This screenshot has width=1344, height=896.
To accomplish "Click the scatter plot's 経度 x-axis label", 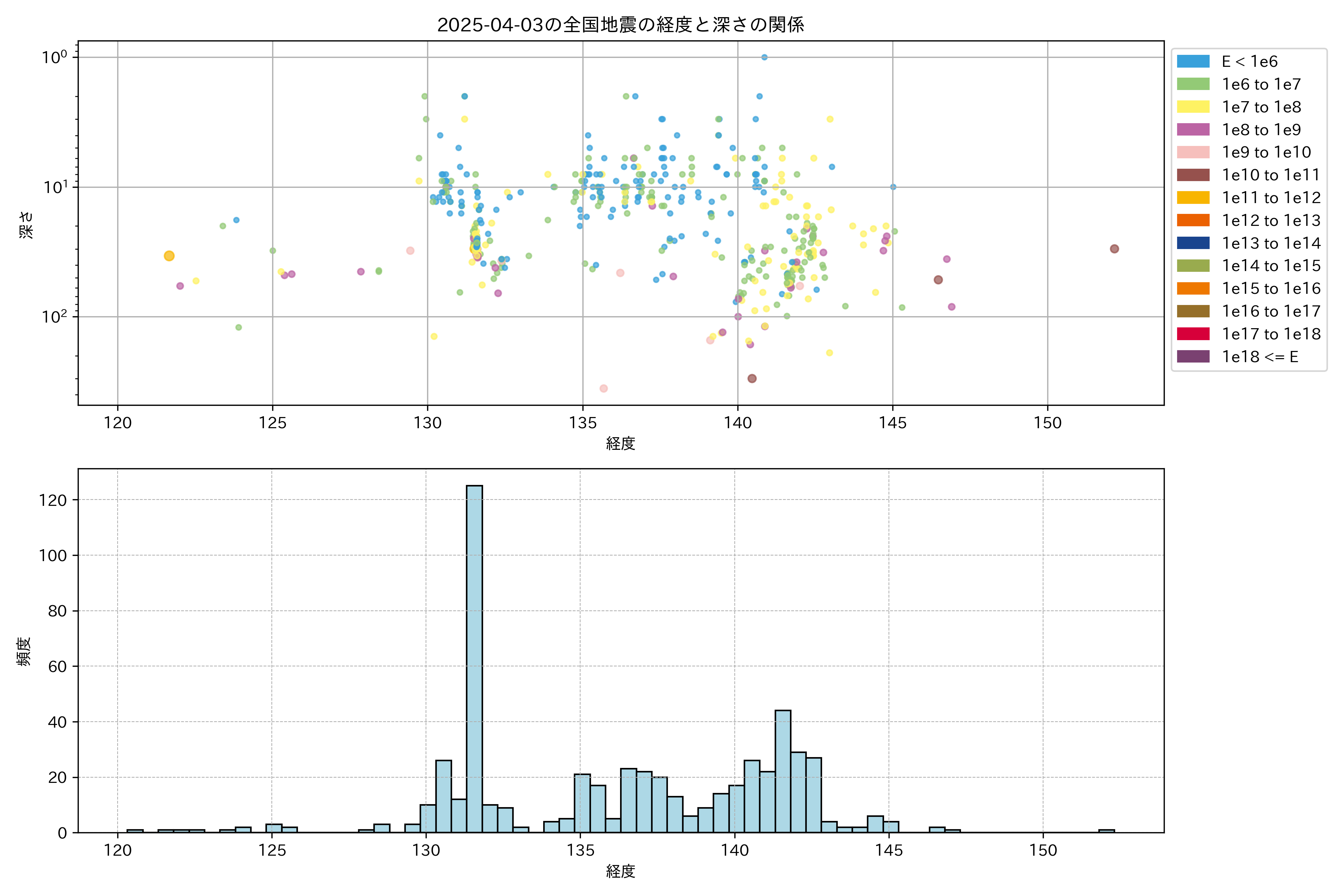I will tap(620, 444).
